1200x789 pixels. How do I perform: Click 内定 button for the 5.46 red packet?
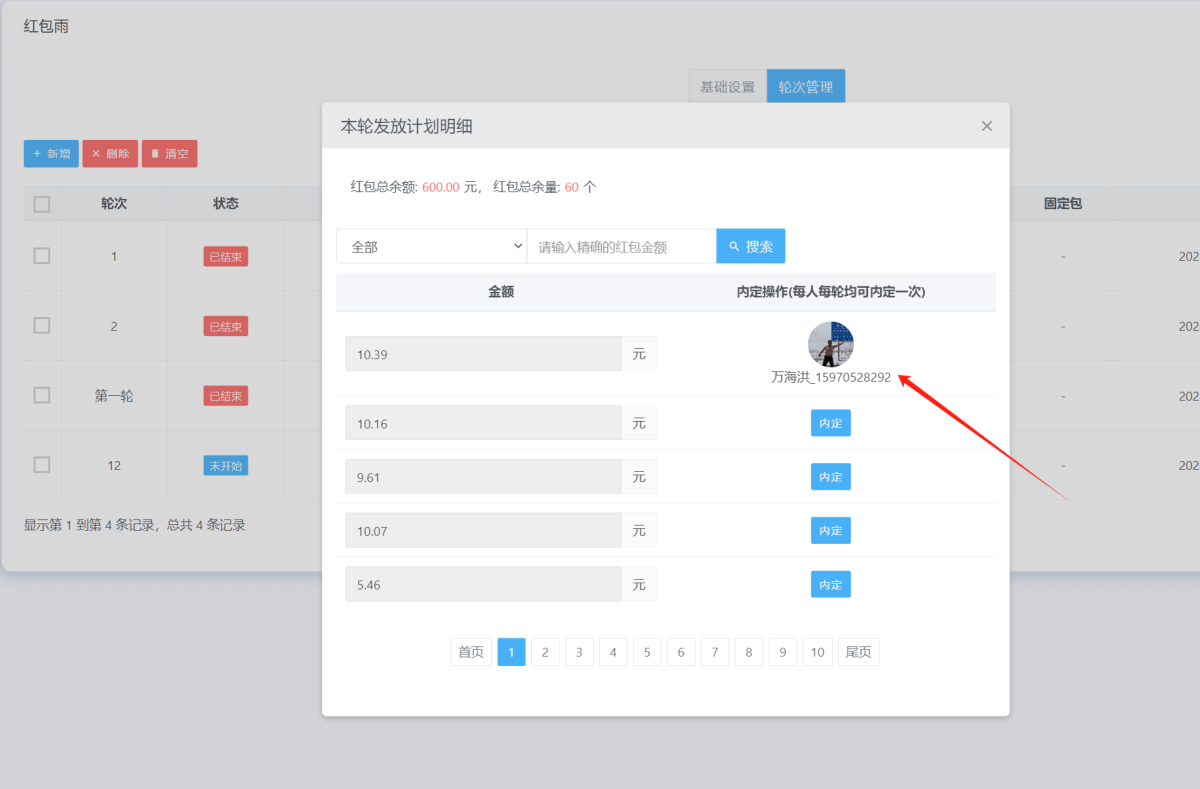click(830, 583)
